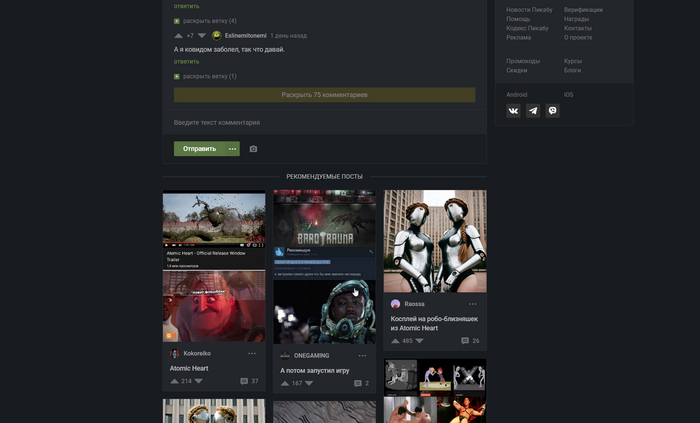700x423 pixels.
Task: Open Kokoreiko's avatar
Action: (175, 353)
